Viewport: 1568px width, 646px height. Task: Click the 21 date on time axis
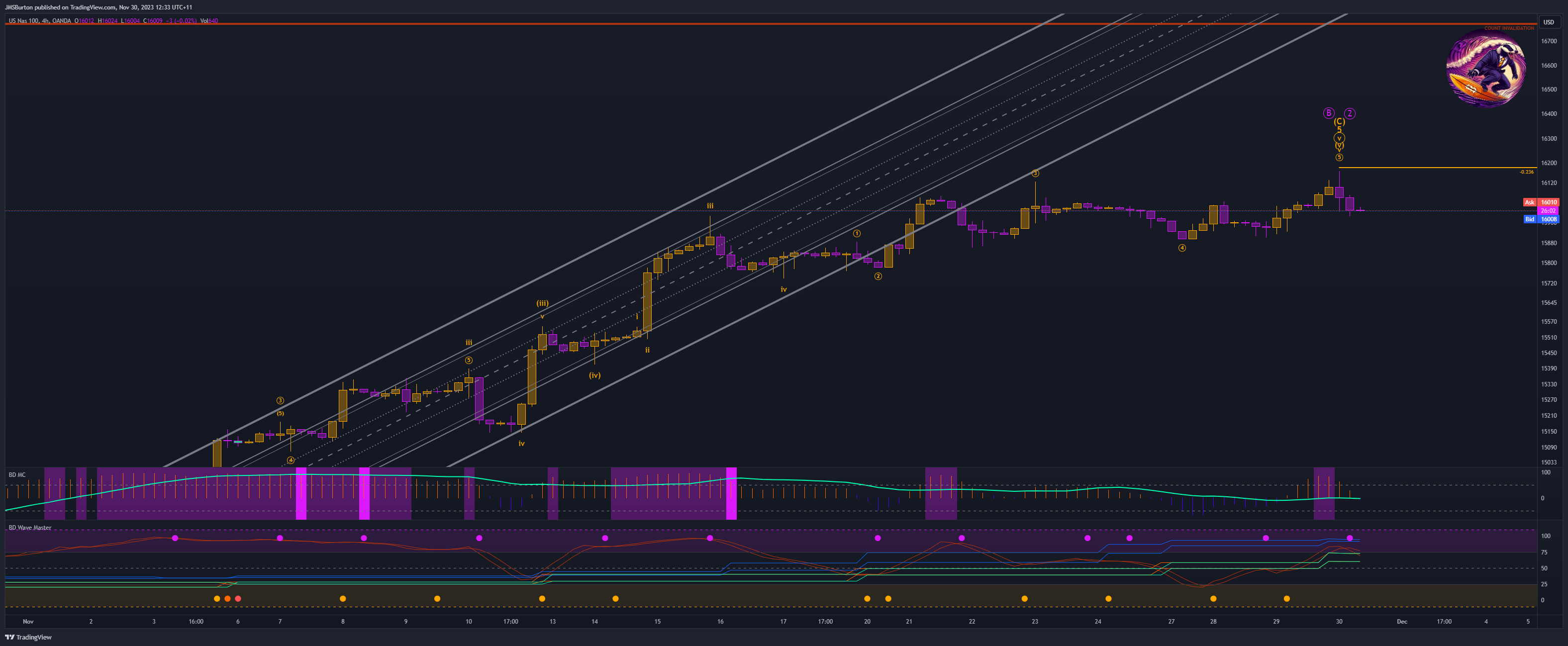click(x=909, y=622)
